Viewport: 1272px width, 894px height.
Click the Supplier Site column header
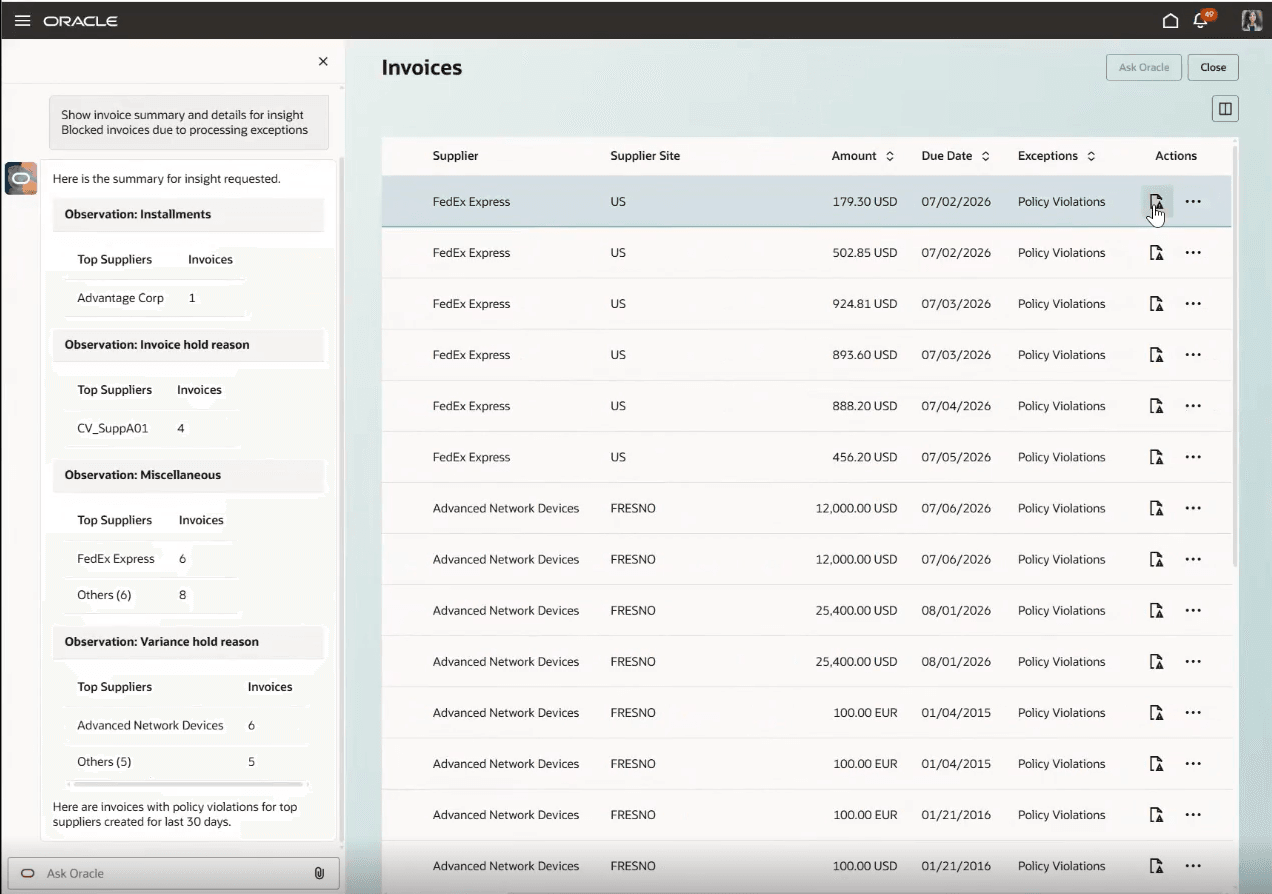pos(645,156)
